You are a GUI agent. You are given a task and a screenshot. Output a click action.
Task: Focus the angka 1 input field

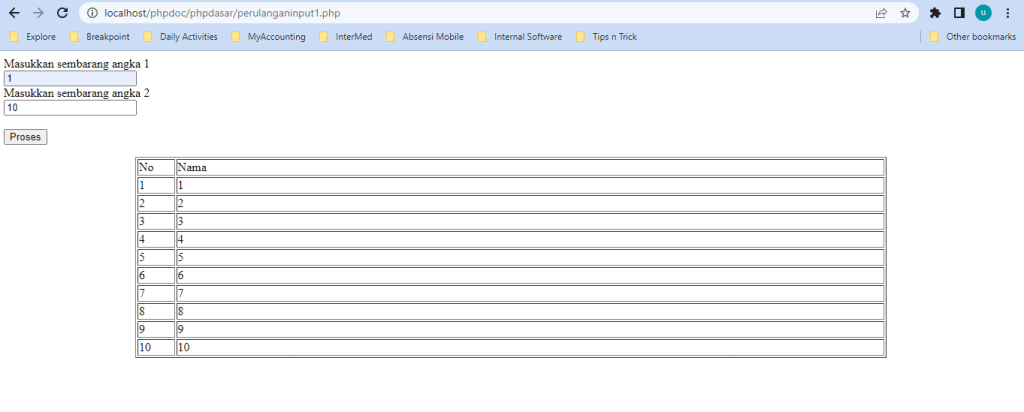click(x=70, y=79)
